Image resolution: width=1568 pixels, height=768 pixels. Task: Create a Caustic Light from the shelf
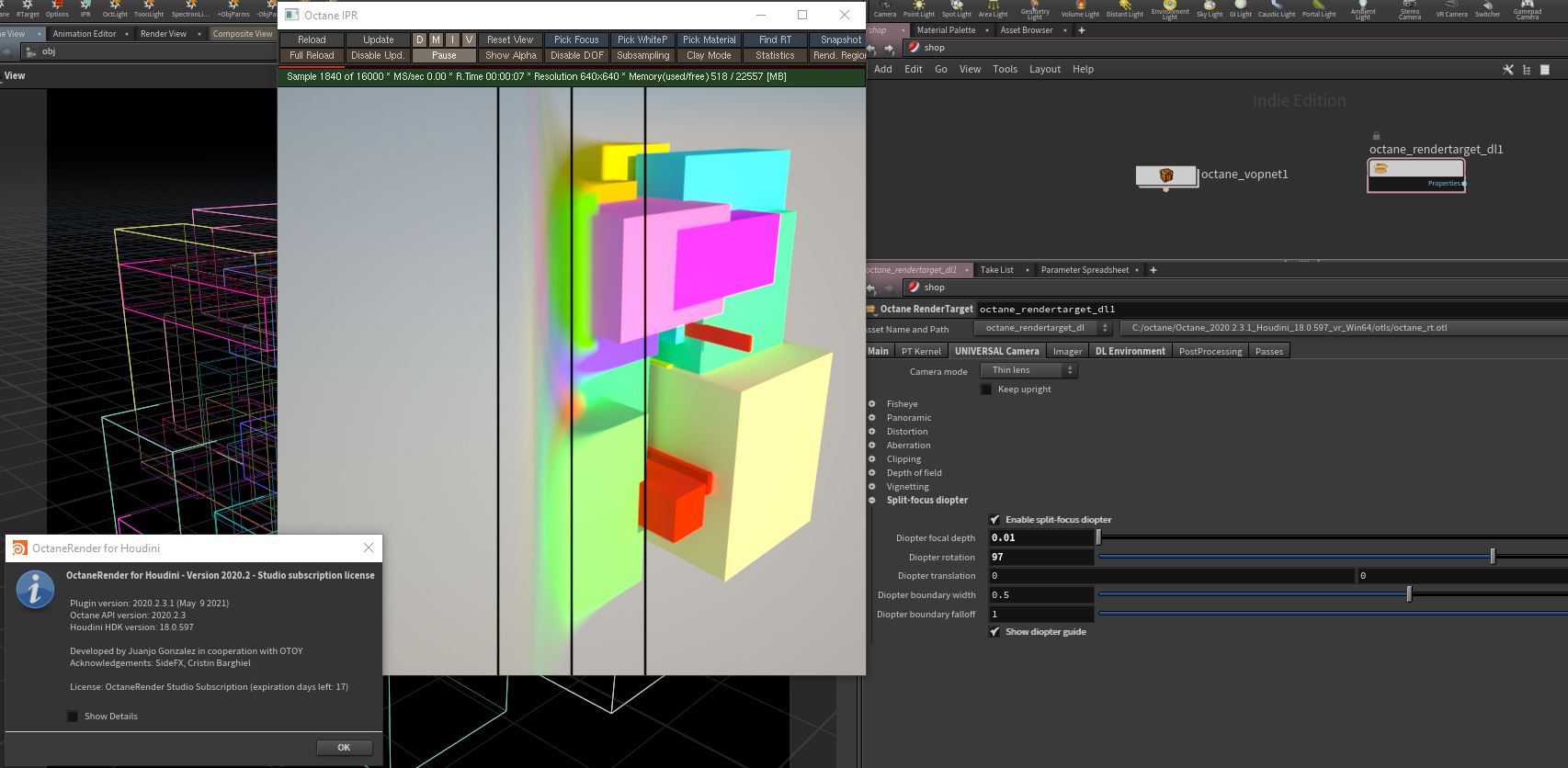1277,9
